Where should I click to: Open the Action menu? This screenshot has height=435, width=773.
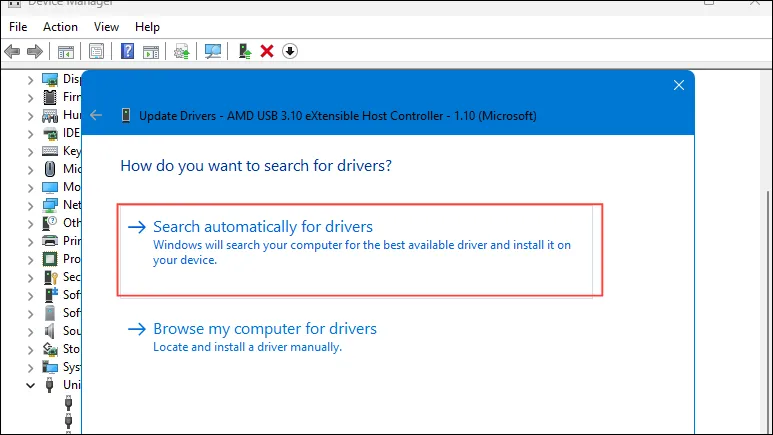point(60,27)
